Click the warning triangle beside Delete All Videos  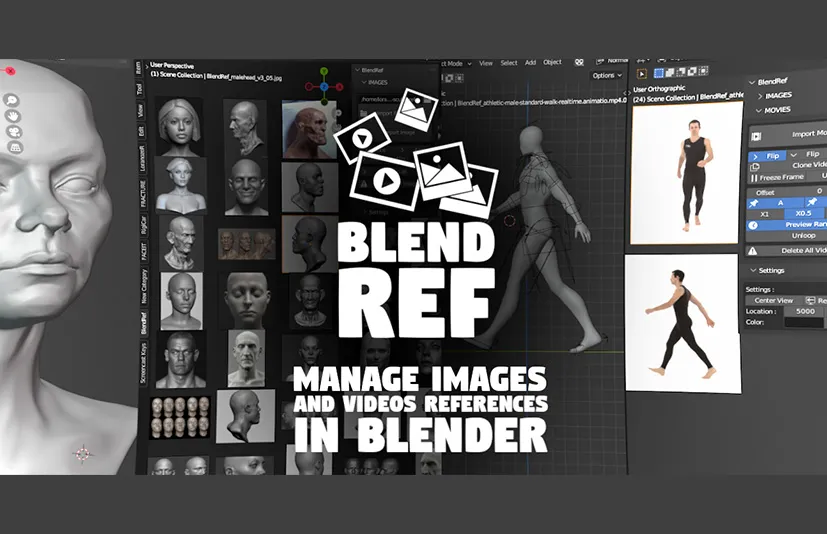point(753,251)
